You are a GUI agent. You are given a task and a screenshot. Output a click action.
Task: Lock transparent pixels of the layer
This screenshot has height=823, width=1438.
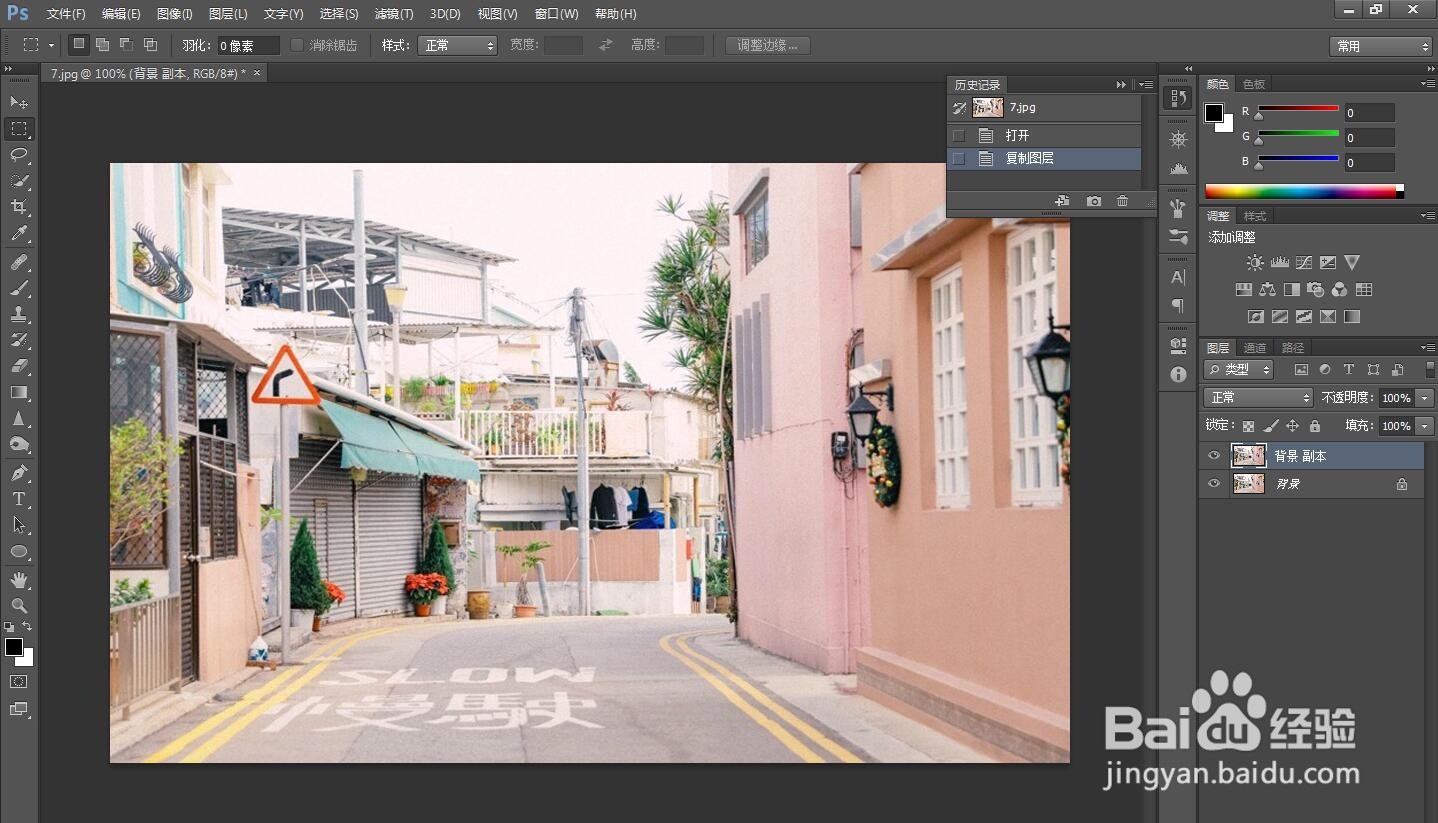coord(1248,426)
